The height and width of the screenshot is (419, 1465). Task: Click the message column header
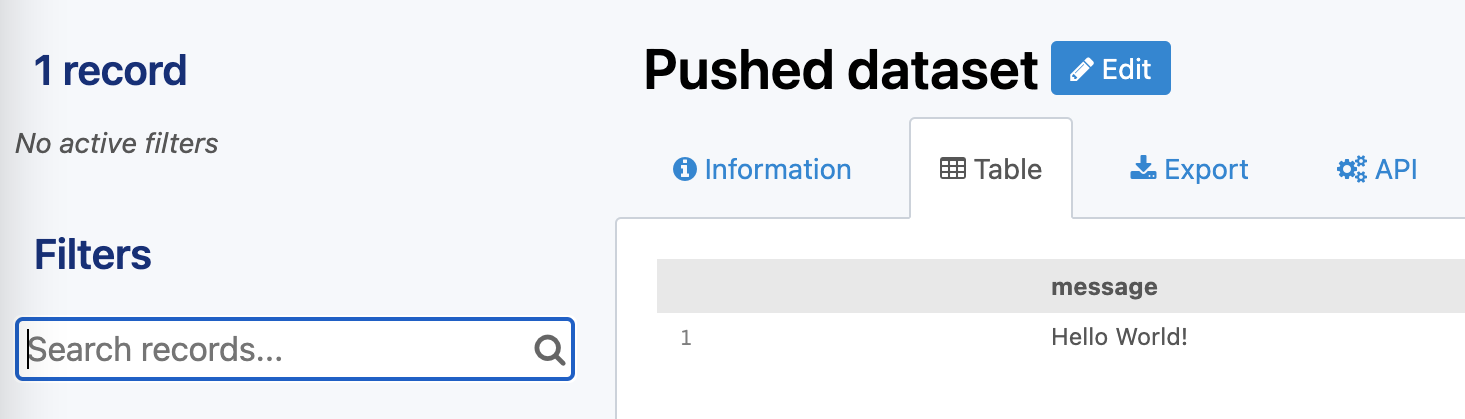pos(1104,287)
